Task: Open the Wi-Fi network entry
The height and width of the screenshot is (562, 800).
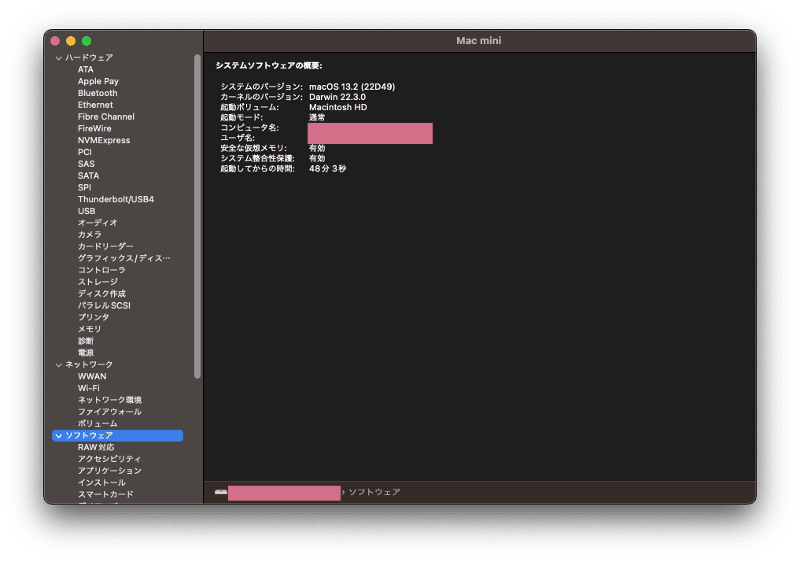Action: (88, 388)
